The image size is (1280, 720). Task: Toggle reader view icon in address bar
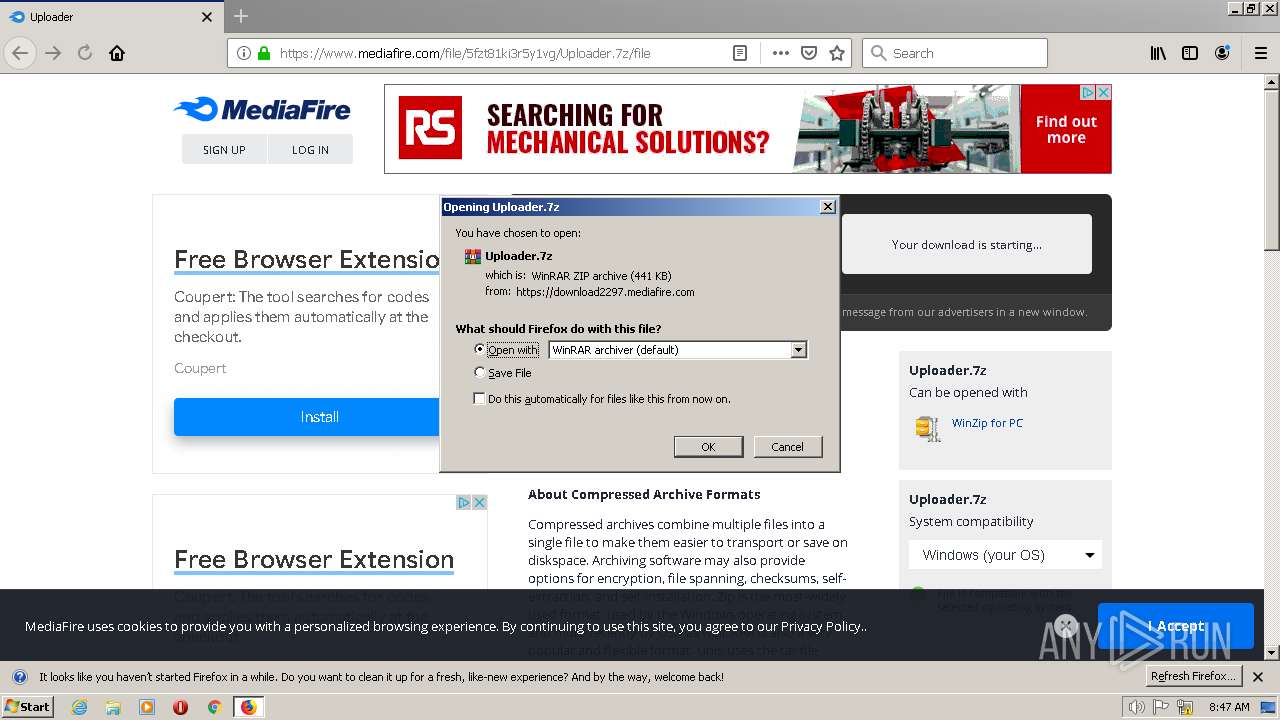click(x=740, y=53)
